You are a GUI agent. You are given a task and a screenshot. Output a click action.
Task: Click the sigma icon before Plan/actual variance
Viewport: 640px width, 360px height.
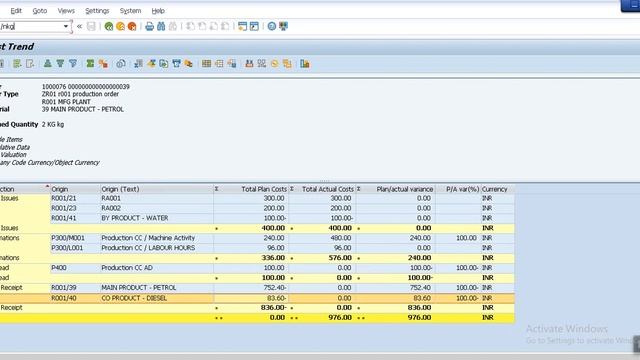coord(358,189)
